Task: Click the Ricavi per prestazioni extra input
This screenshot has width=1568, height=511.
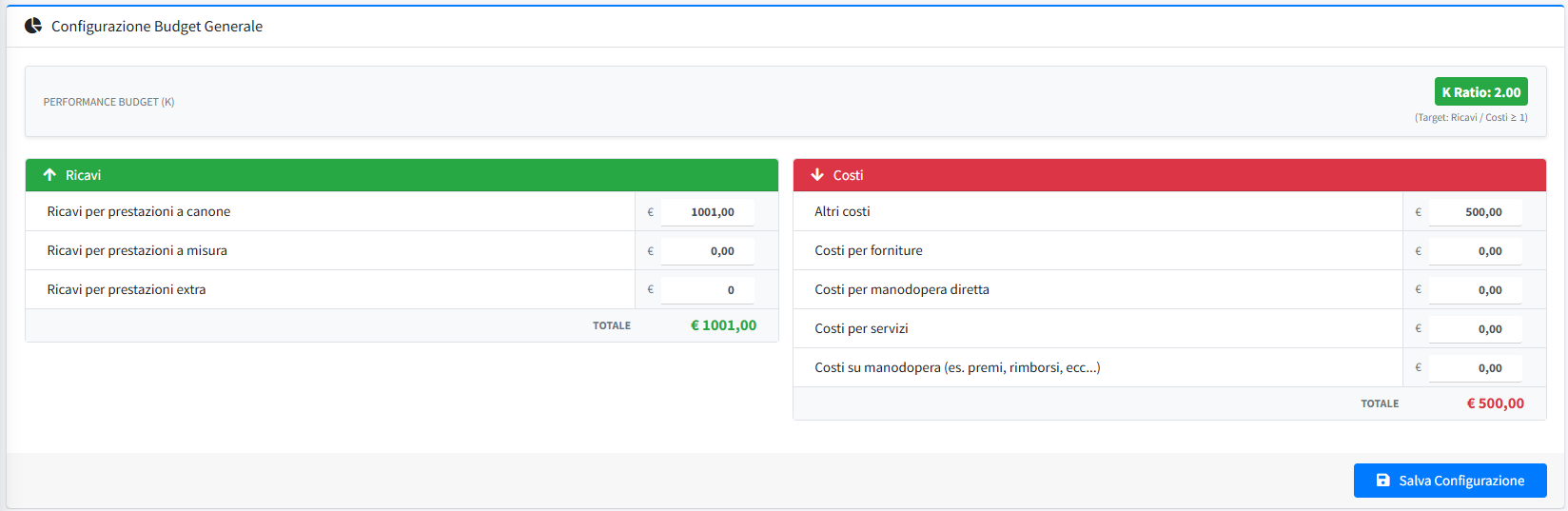Action: (x=708, y=290)
